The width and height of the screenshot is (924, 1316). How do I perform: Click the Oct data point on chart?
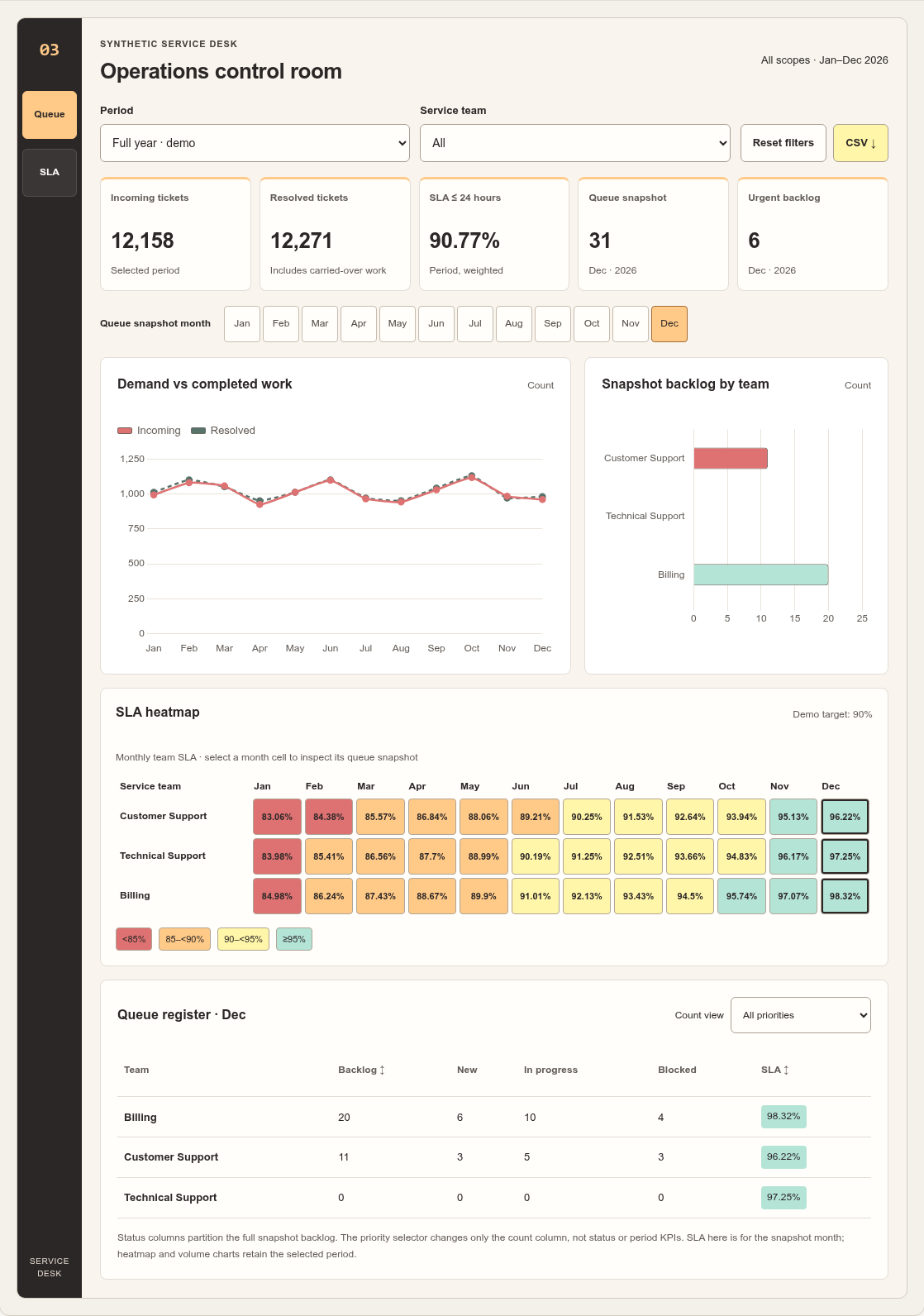[472, 477]
